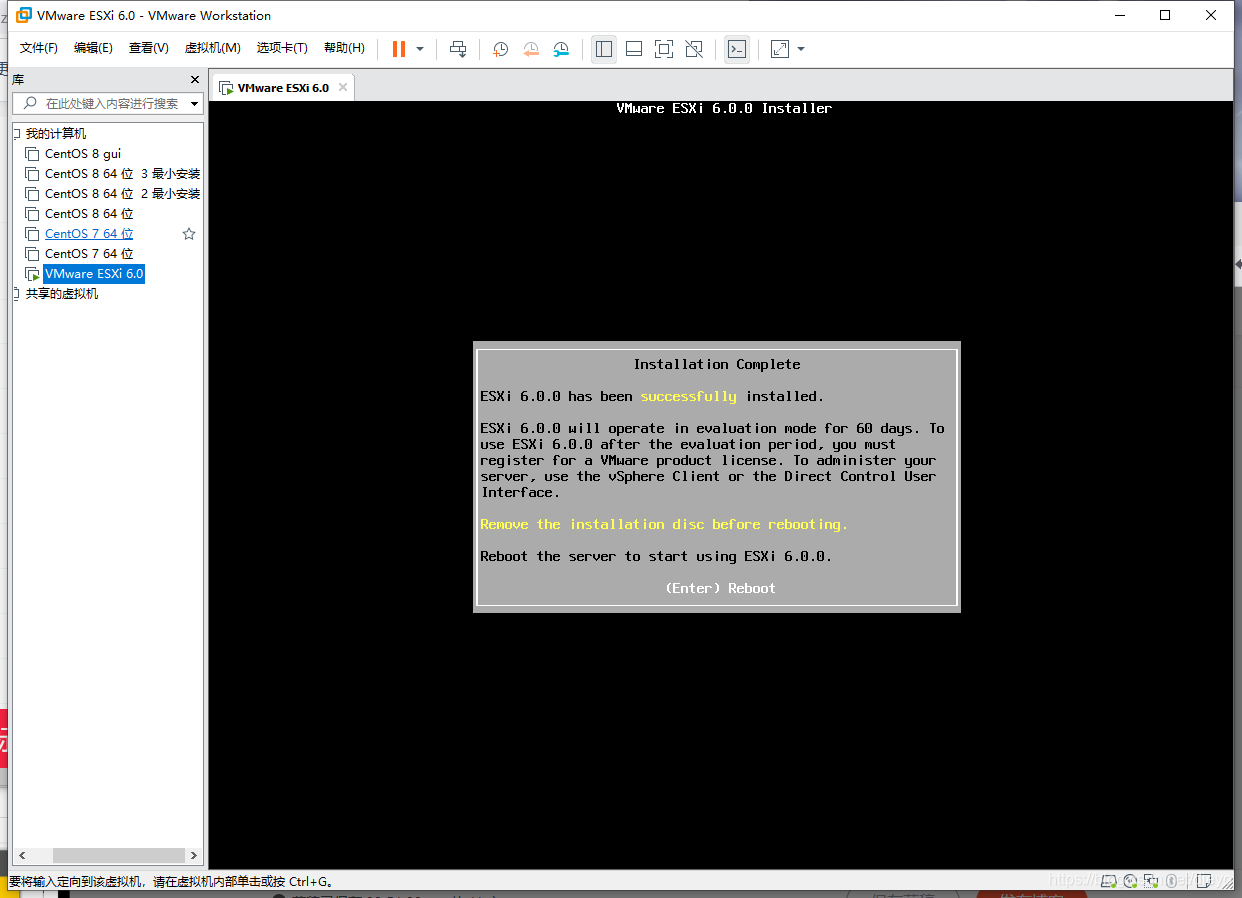1242x898 pixels.
Task: Open the 编辑(E) menu
Action: [x=93, y=48]
